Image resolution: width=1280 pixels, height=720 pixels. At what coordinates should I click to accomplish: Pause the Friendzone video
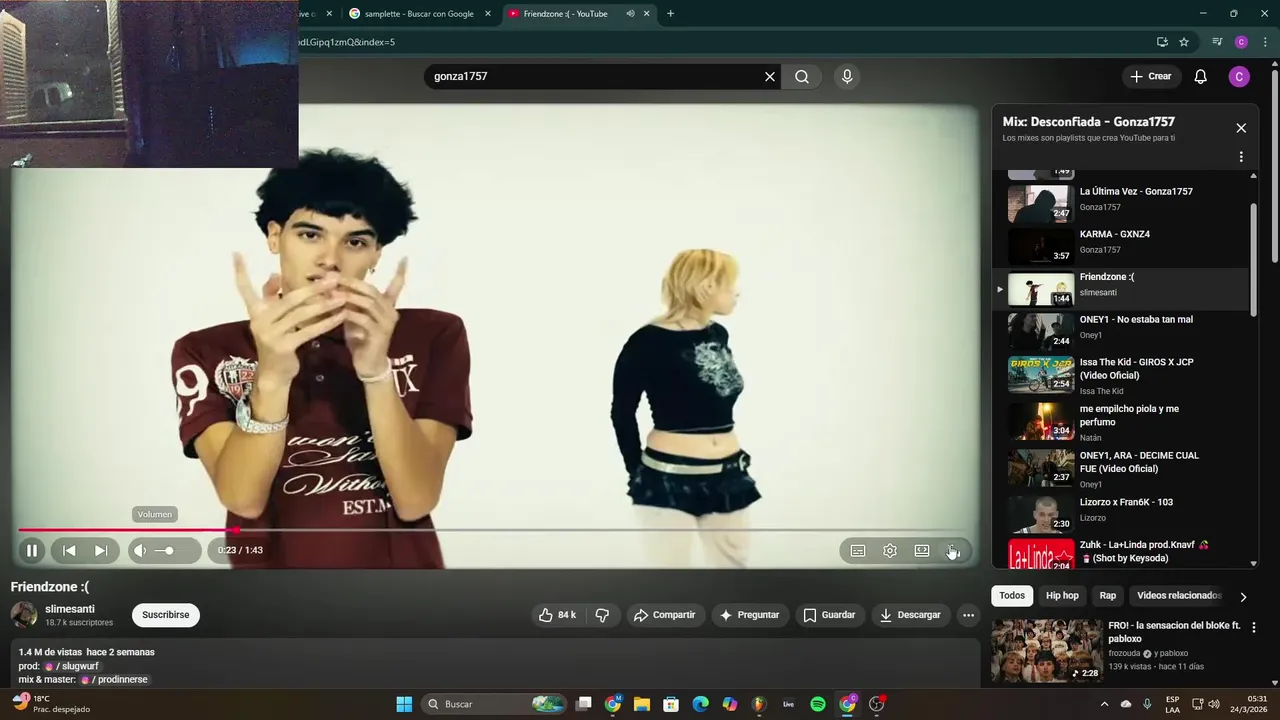(x=32, y=550)
